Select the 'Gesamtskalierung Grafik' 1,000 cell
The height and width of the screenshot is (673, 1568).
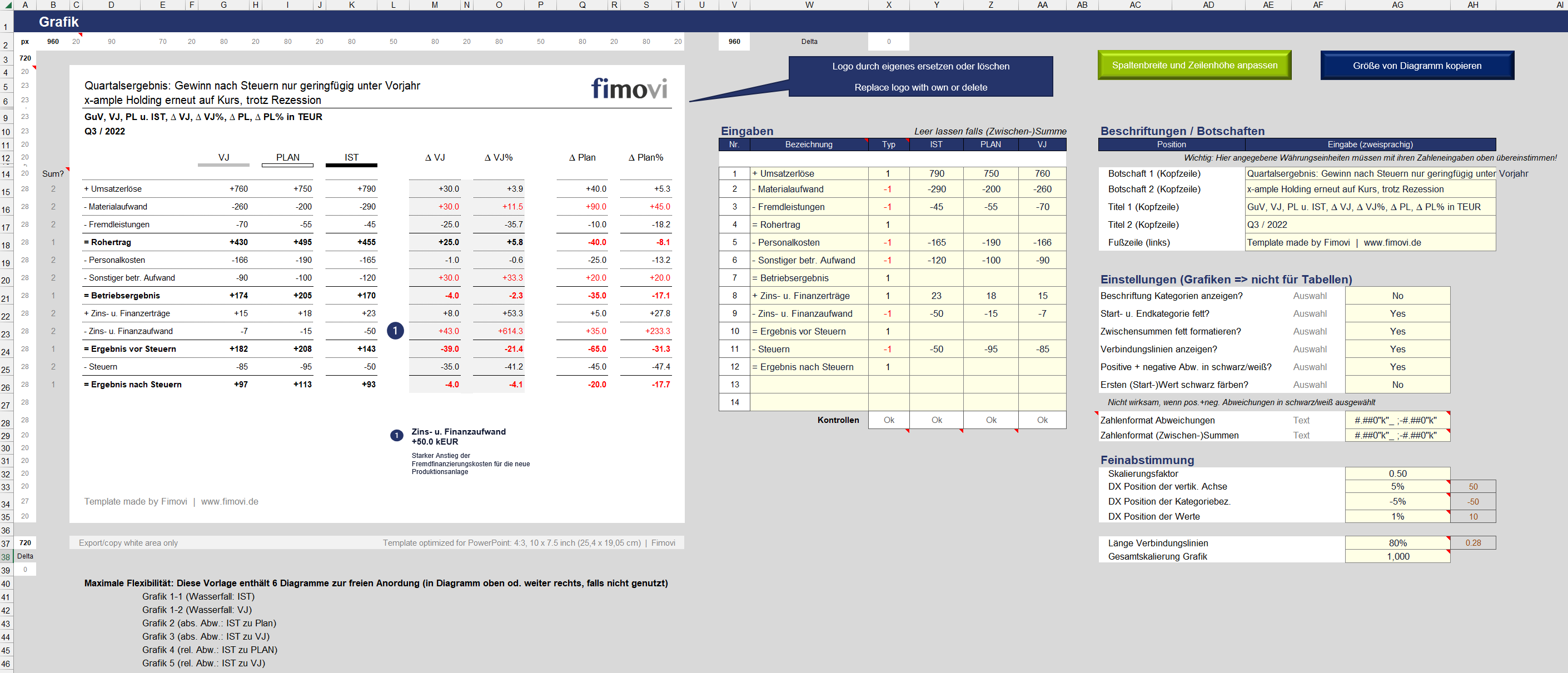point(1397,556)
